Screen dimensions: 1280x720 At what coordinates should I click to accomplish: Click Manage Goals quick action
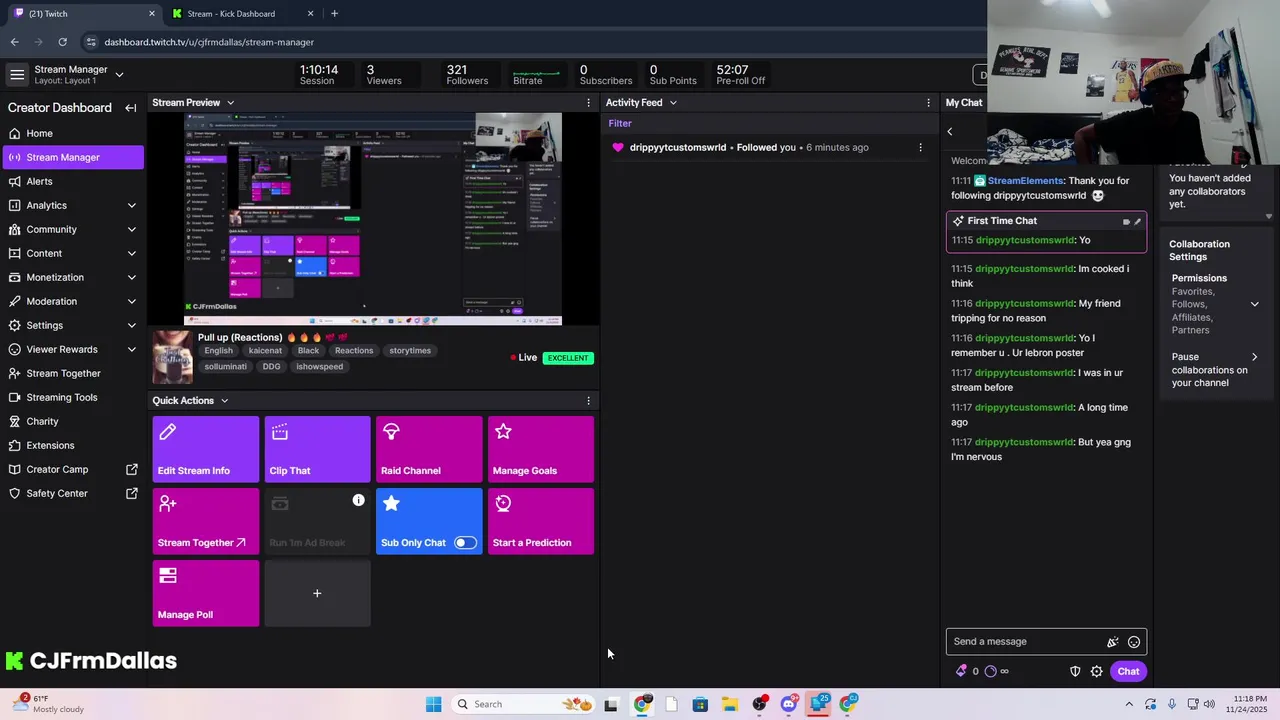click(541, 449)
